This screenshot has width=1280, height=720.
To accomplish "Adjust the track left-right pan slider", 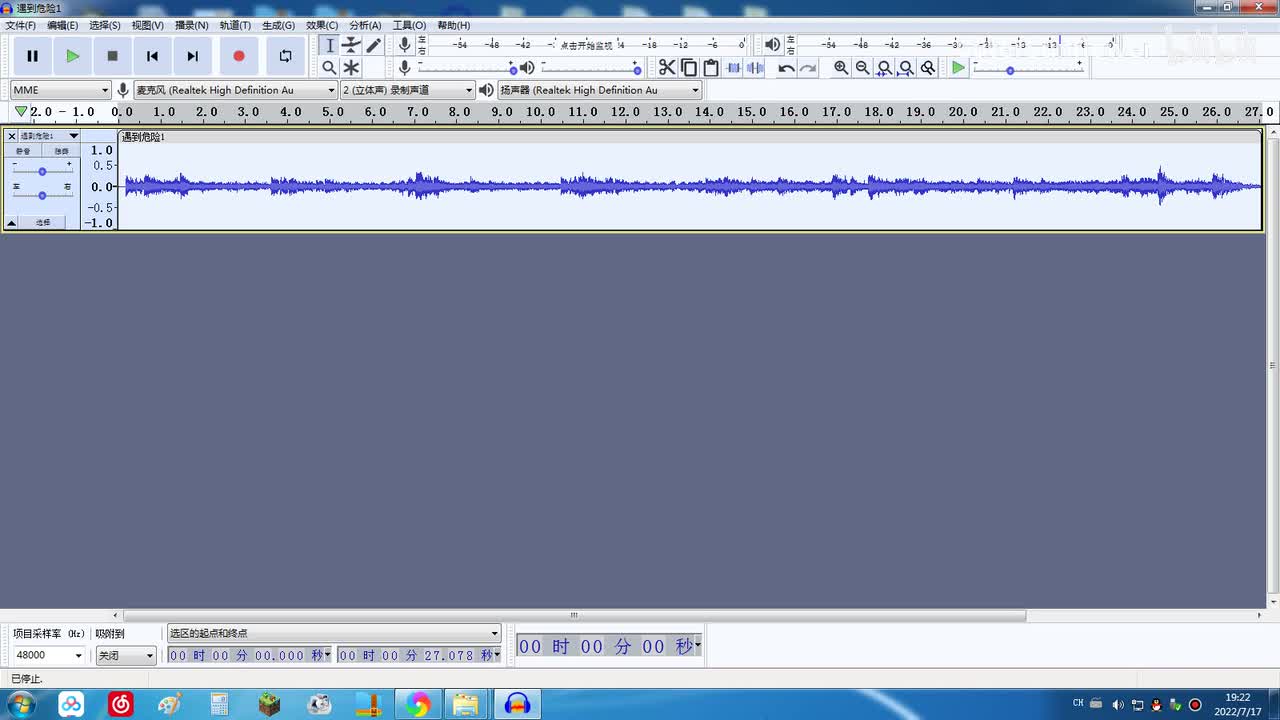I will coord(42,194).
